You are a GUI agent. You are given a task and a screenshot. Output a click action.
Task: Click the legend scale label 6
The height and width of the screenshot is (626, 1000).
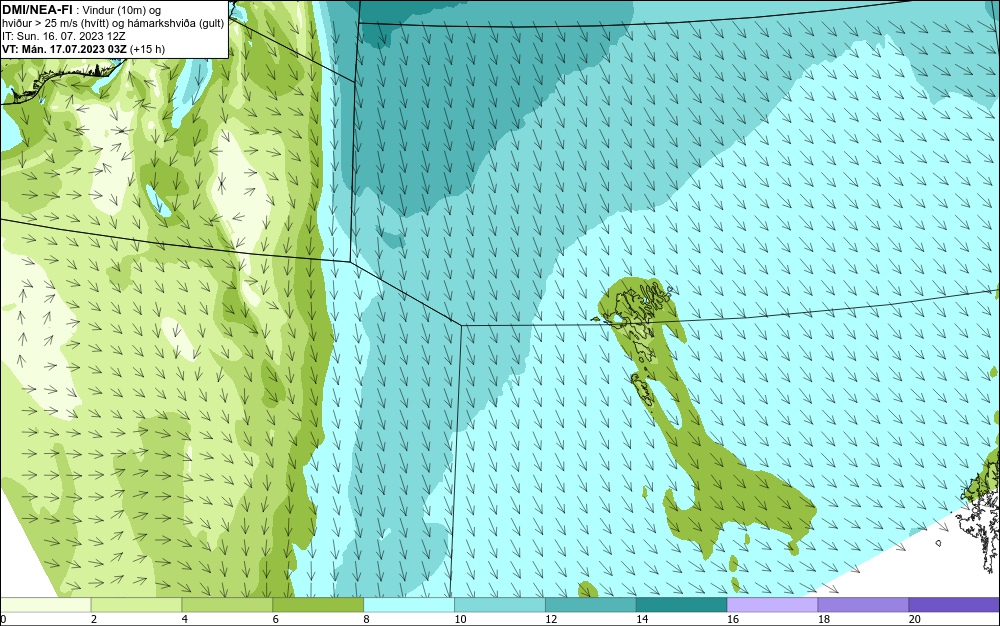[x=276, y=619]
